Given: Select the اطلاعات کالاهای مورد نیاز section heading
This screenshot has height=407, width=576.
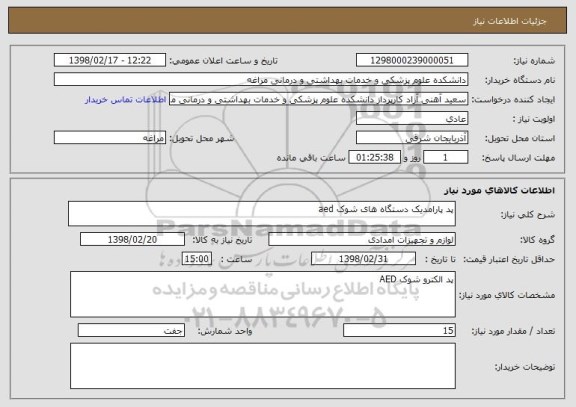Looking at the screenshot, I should [499, 190].
